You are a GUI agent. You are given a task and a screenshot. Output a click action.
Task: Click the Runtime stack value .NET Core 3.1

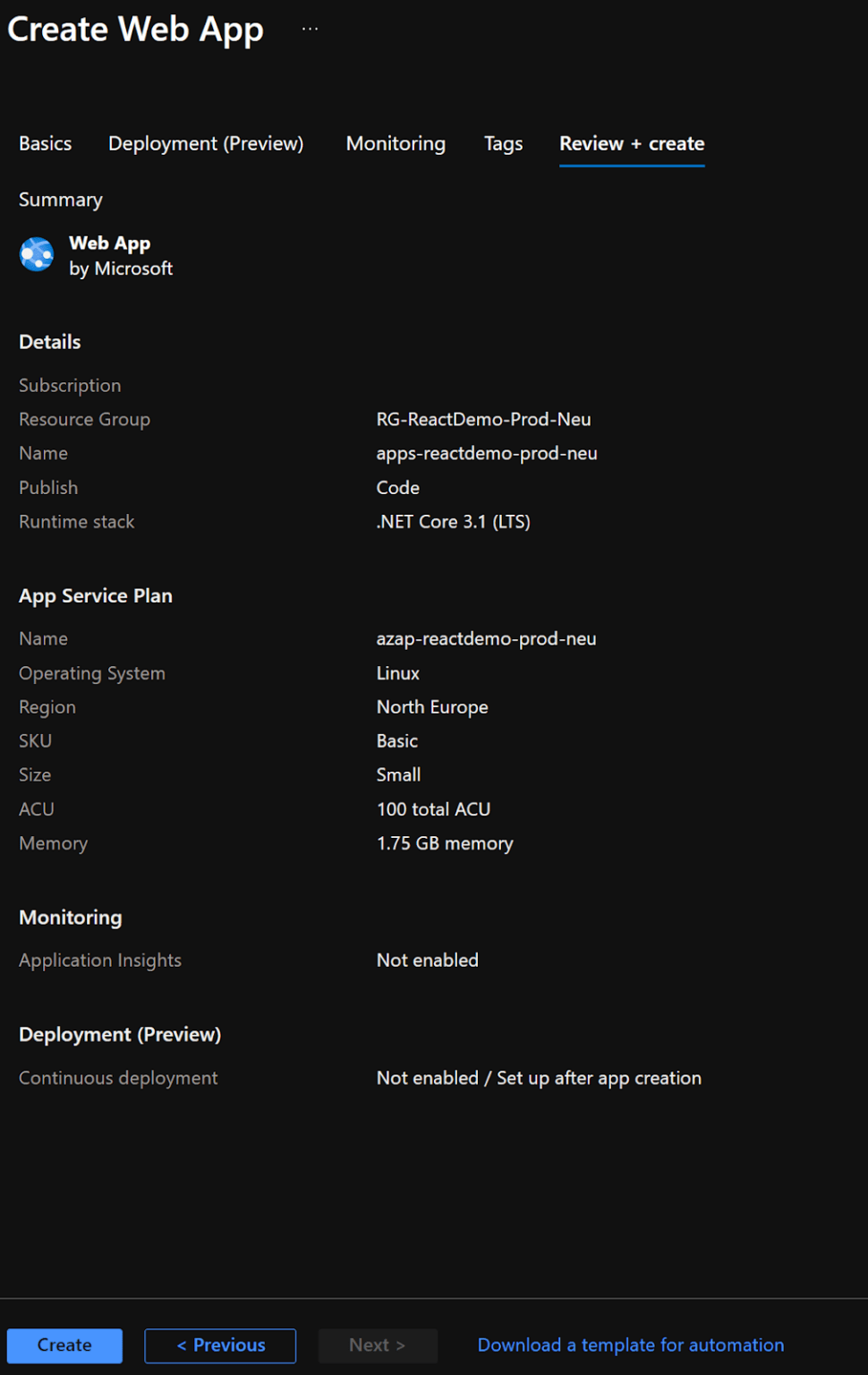coord(453,521)
